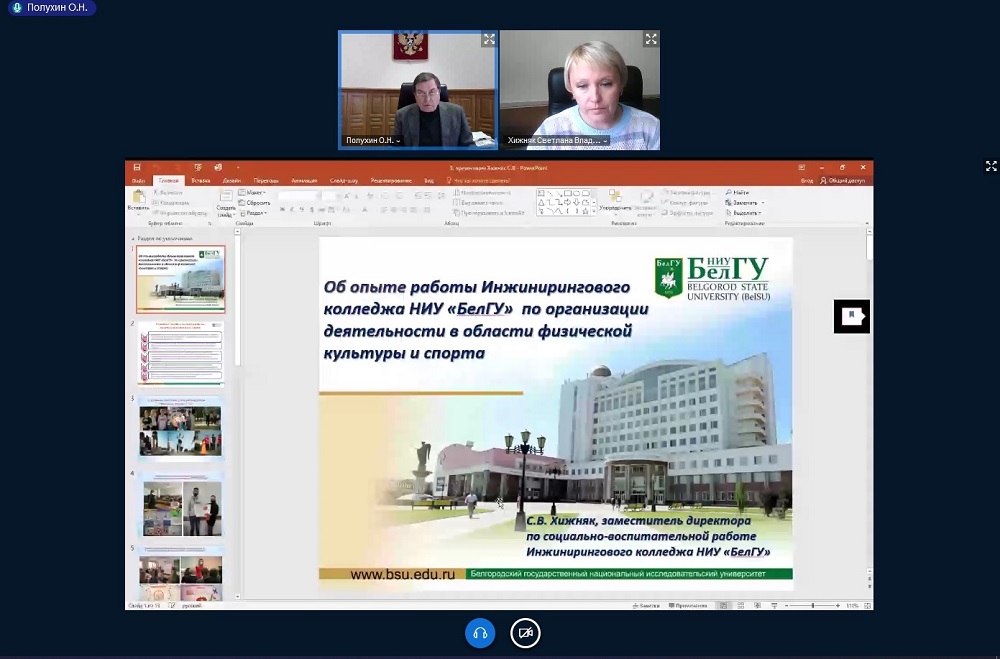Open the Полухин О.Н. video name dropdown
This screenshot has width=1000, height=659.
pos(399,141)
